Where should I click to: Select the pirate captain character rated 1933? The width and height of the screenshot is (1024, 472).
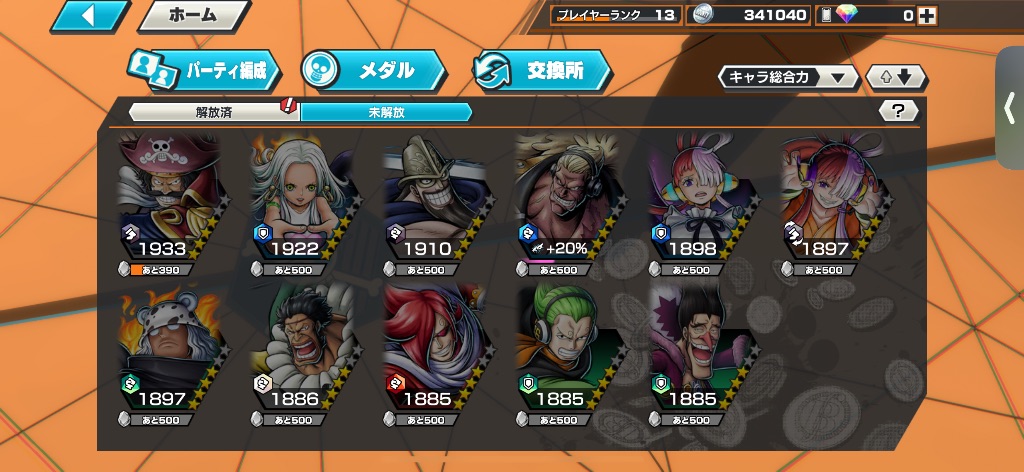pos(170,198)
